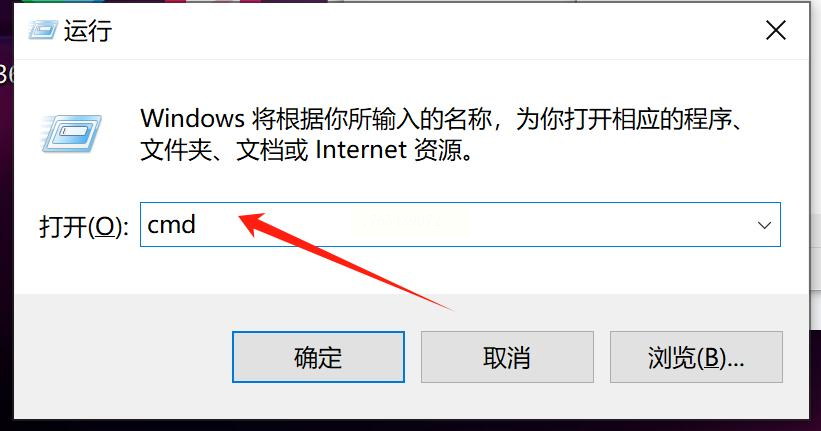Expand the 打开 combo box dropdown arrow
The width and height of the screenshot is (821, 431).
(764, 225)
